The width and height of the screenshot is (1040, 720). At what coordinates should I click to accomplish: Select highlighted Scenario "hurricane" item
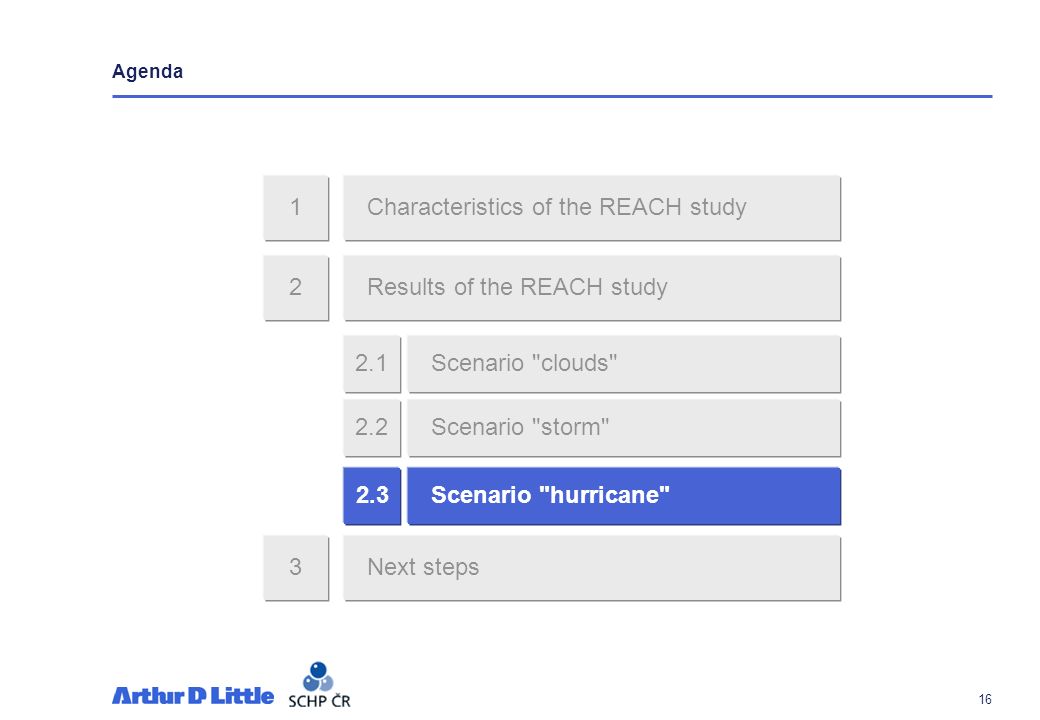(x=624, y=496)
